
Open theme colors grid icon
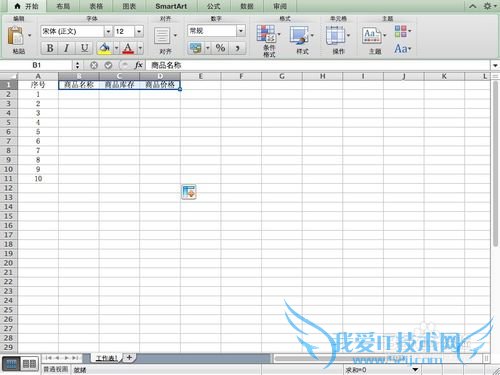pos(401,31)
